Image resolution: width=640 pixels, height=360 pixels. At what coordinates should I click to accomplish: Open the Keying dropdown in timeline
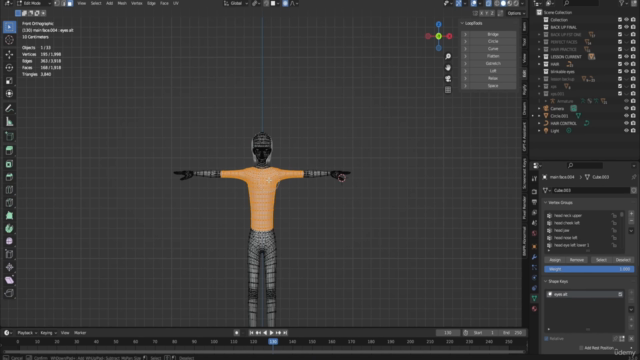point(48,333)
